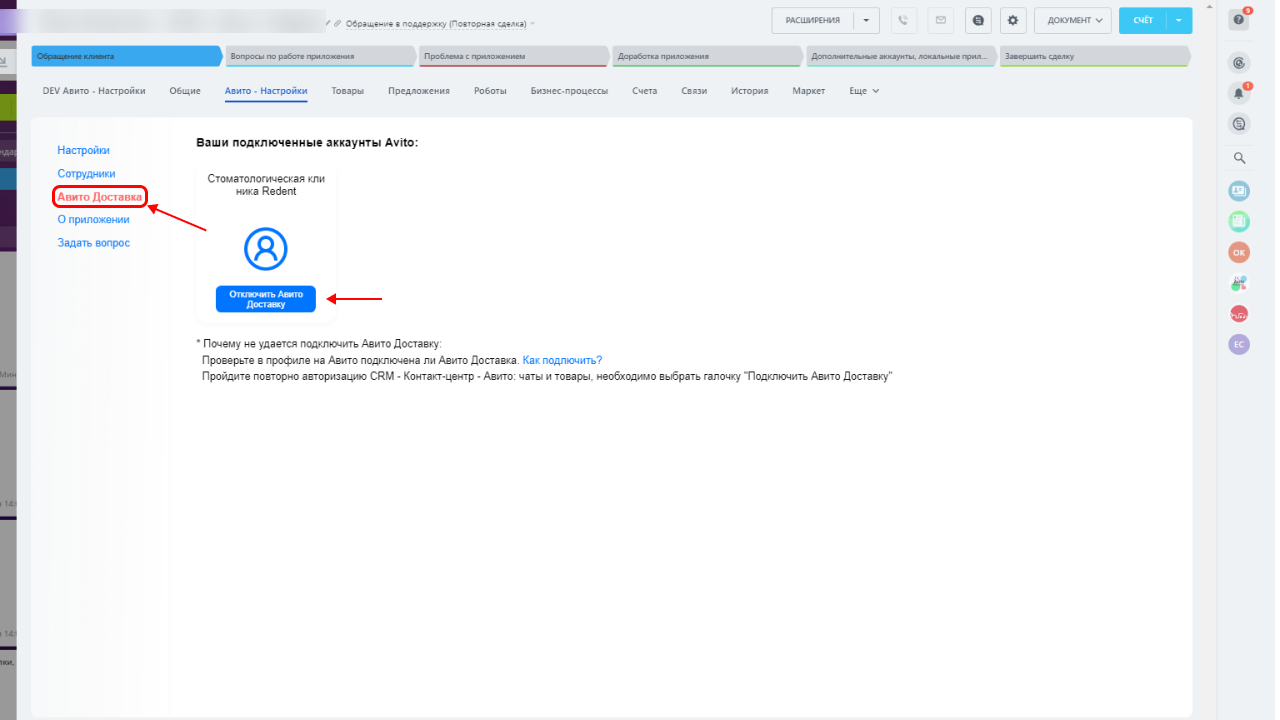Expand the Еще tabs menu

tap(864, 91)
